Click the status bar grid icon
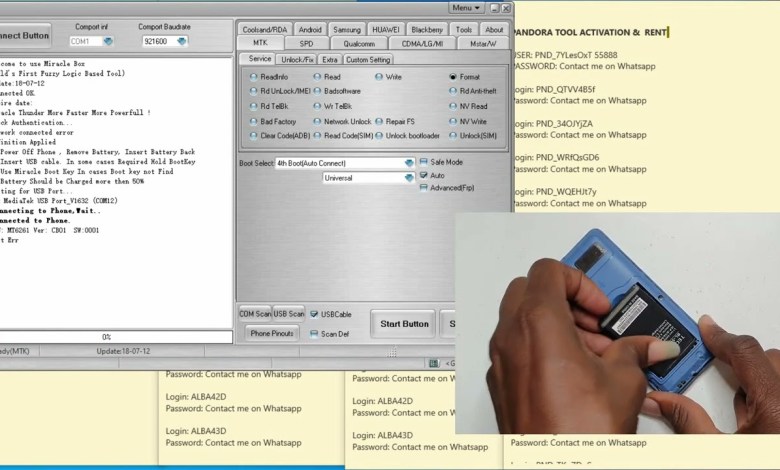Image resolution: width=780 pixels, height=470 pixels. (434, 363)
